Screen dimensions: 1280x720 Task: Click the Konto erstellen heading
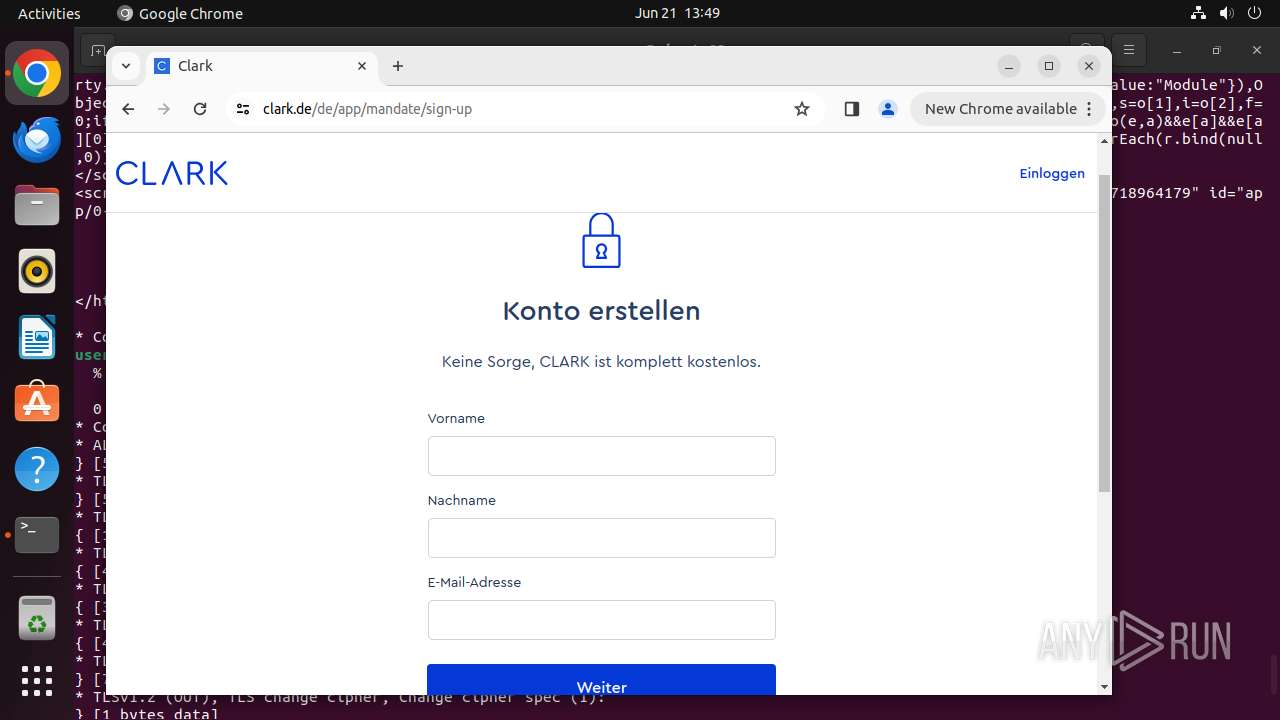tap(601, 311)
